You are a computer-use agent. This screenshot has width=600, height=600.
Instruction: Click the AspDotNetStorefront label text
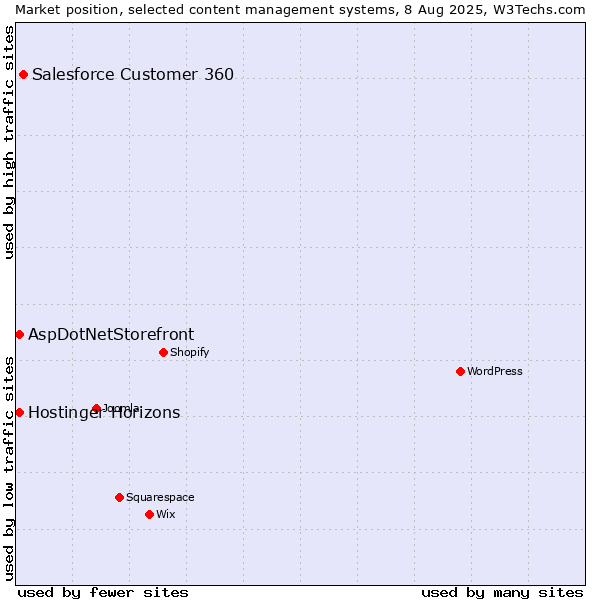click(x=111, y=335)
